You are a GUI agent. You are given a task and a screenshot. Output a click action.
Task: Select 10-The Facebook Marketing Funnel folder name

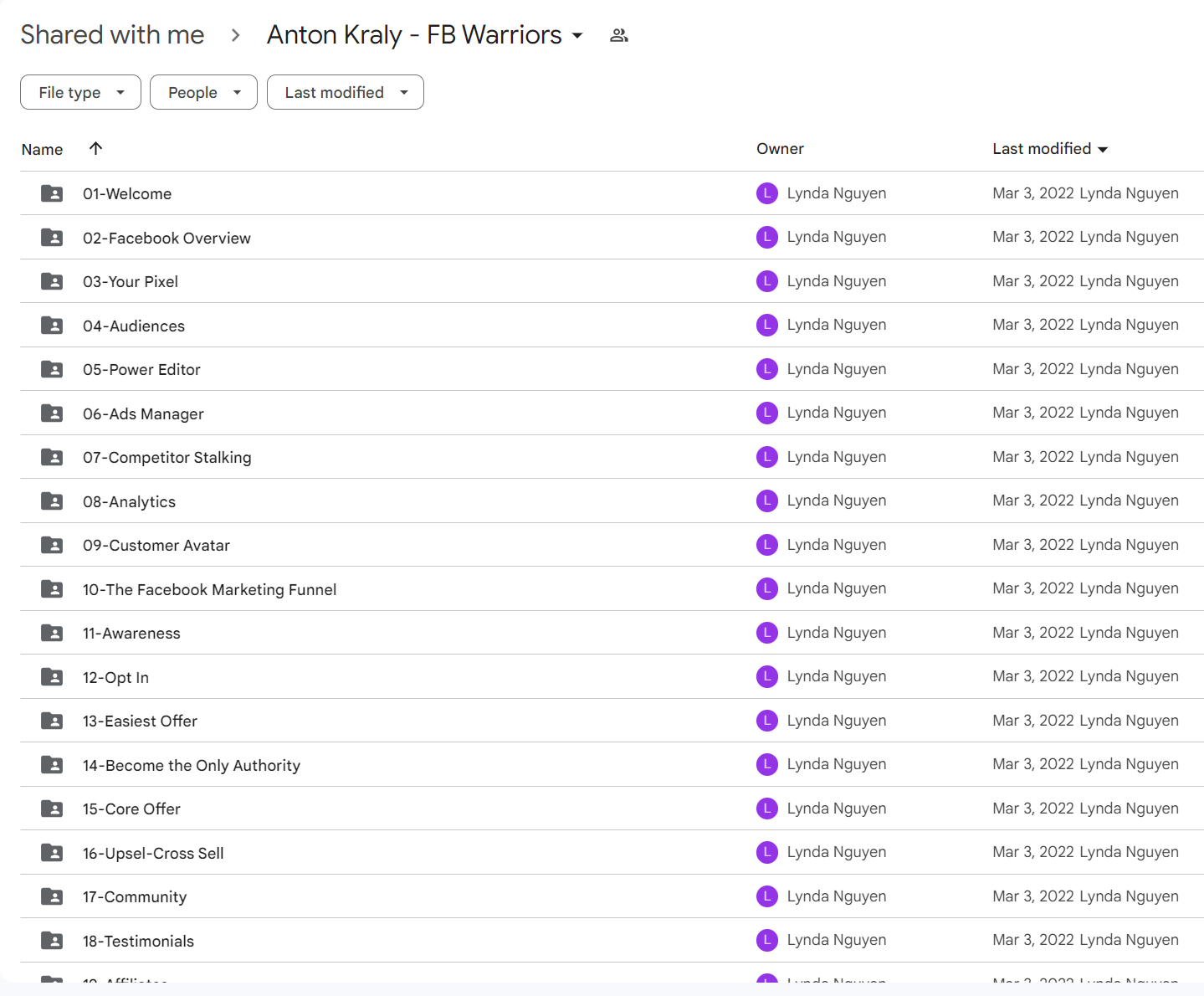(209, 589)
